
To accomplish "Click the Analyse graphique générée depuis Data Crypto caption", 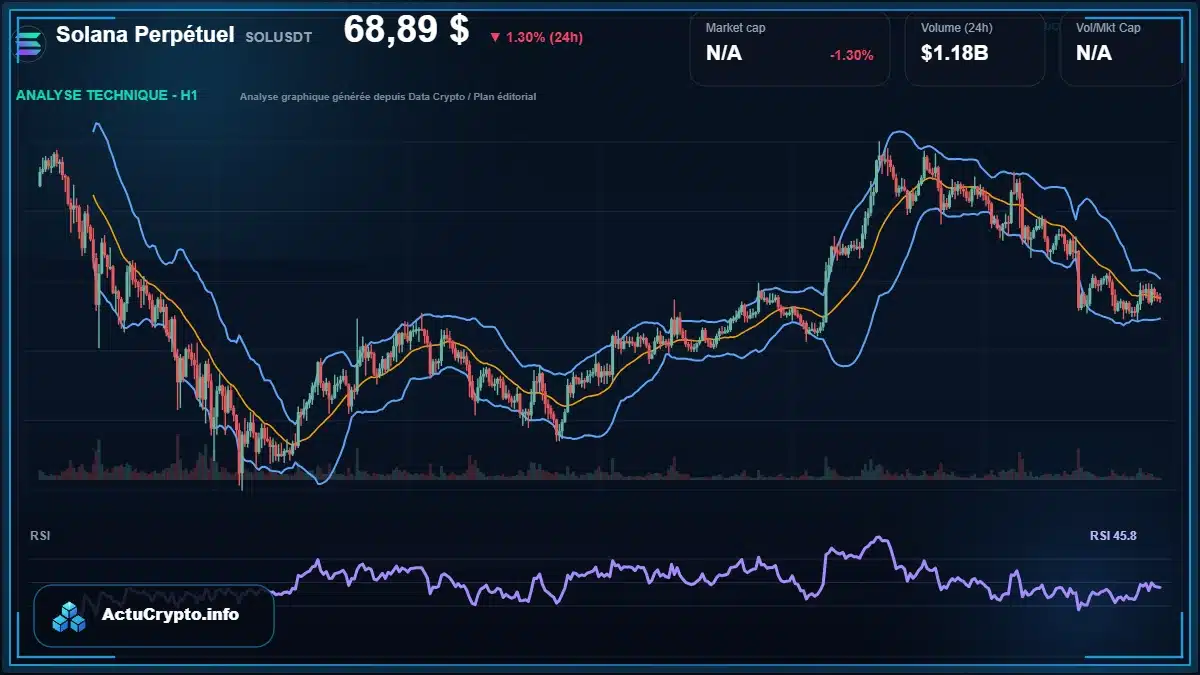I will 388,97.
